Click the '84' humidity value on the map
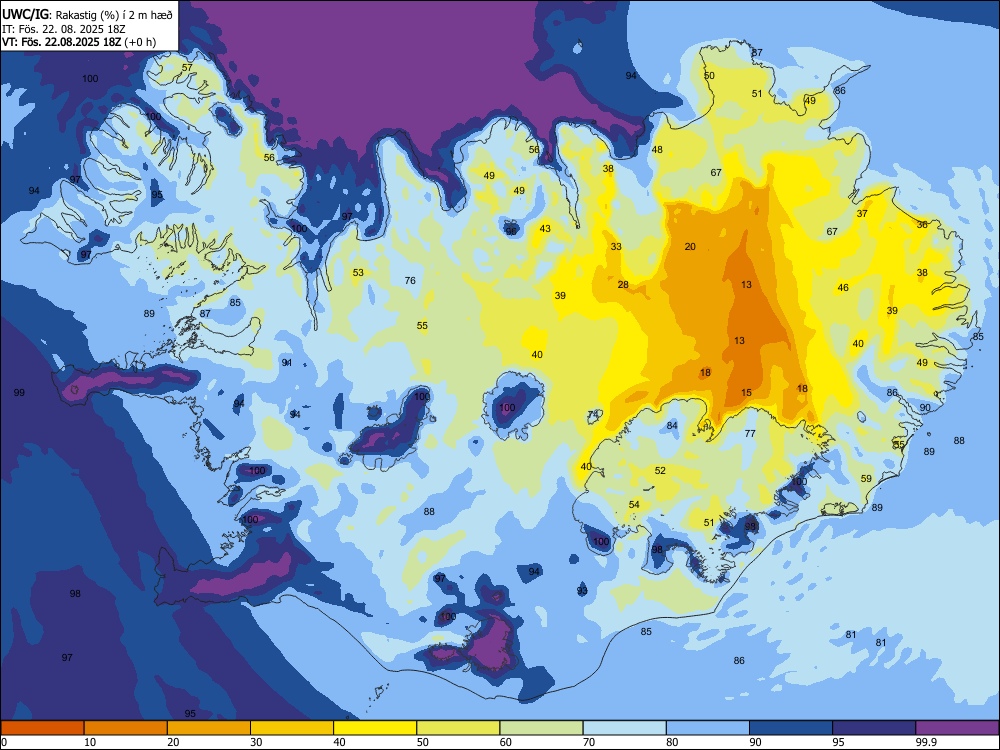 point(672,426)
